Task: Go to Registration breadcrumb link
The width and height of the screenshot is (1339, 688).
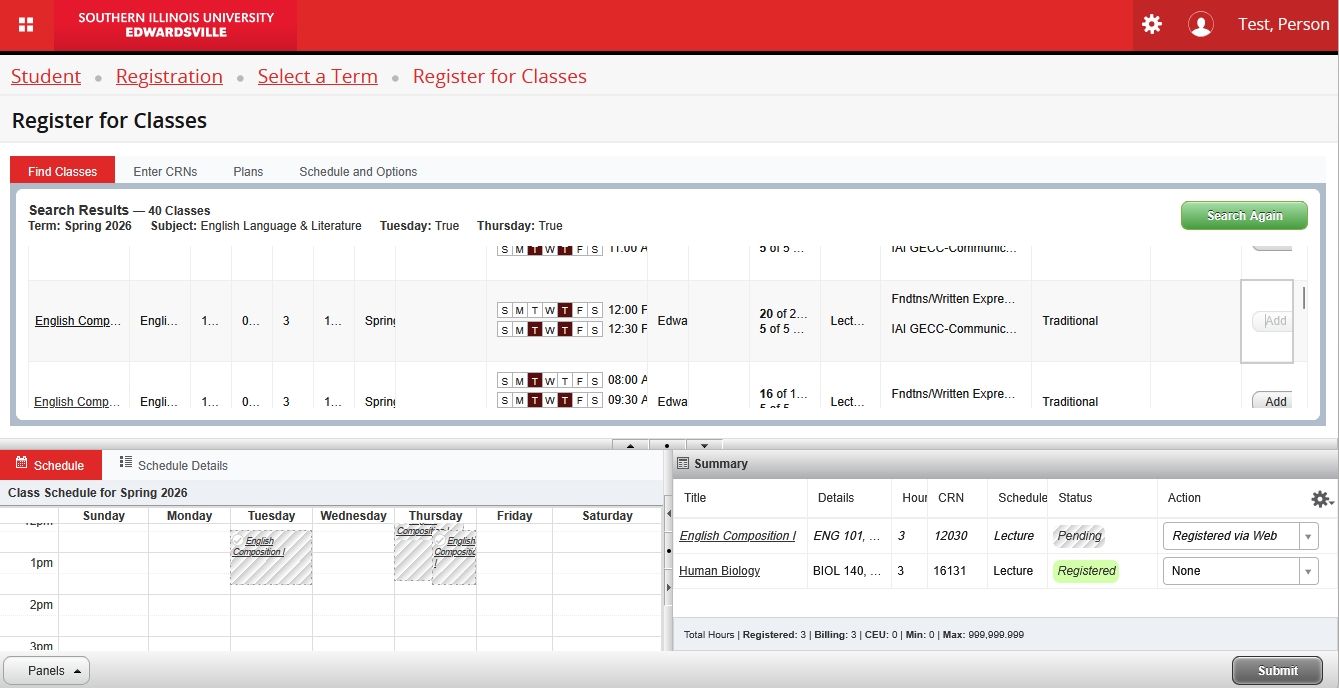Action: coord(169,77)
